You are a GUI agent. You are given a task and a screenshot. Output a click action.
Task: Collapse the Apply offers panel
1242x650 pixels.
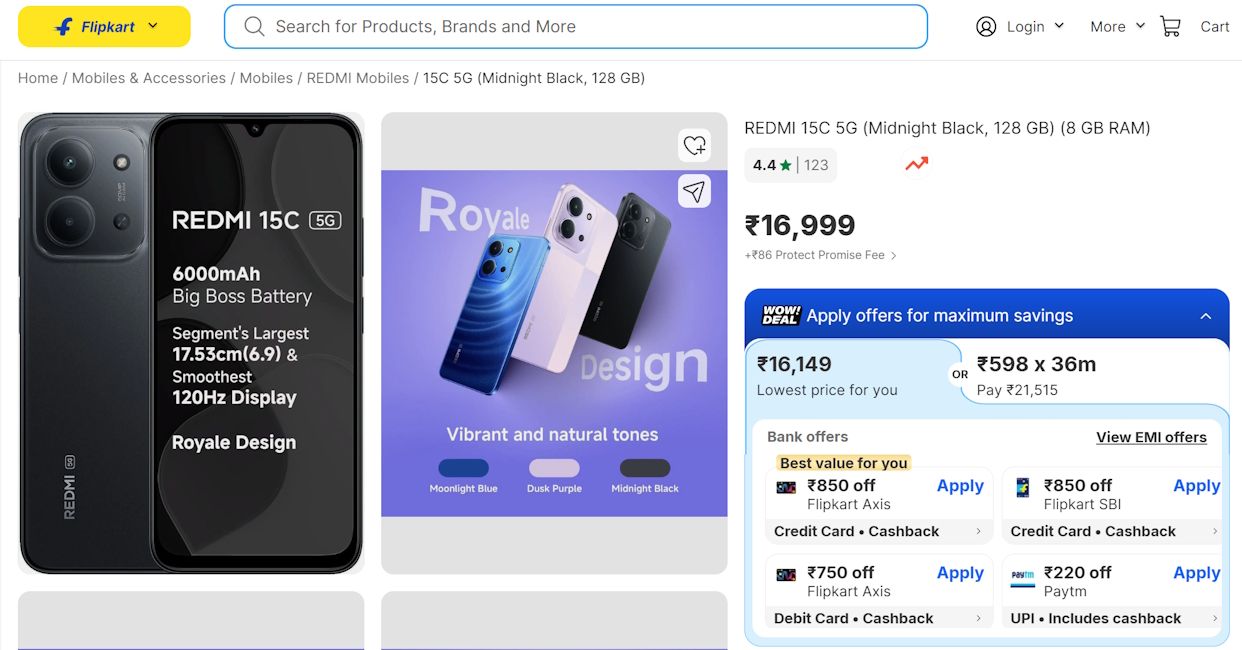click(1205, 315)
